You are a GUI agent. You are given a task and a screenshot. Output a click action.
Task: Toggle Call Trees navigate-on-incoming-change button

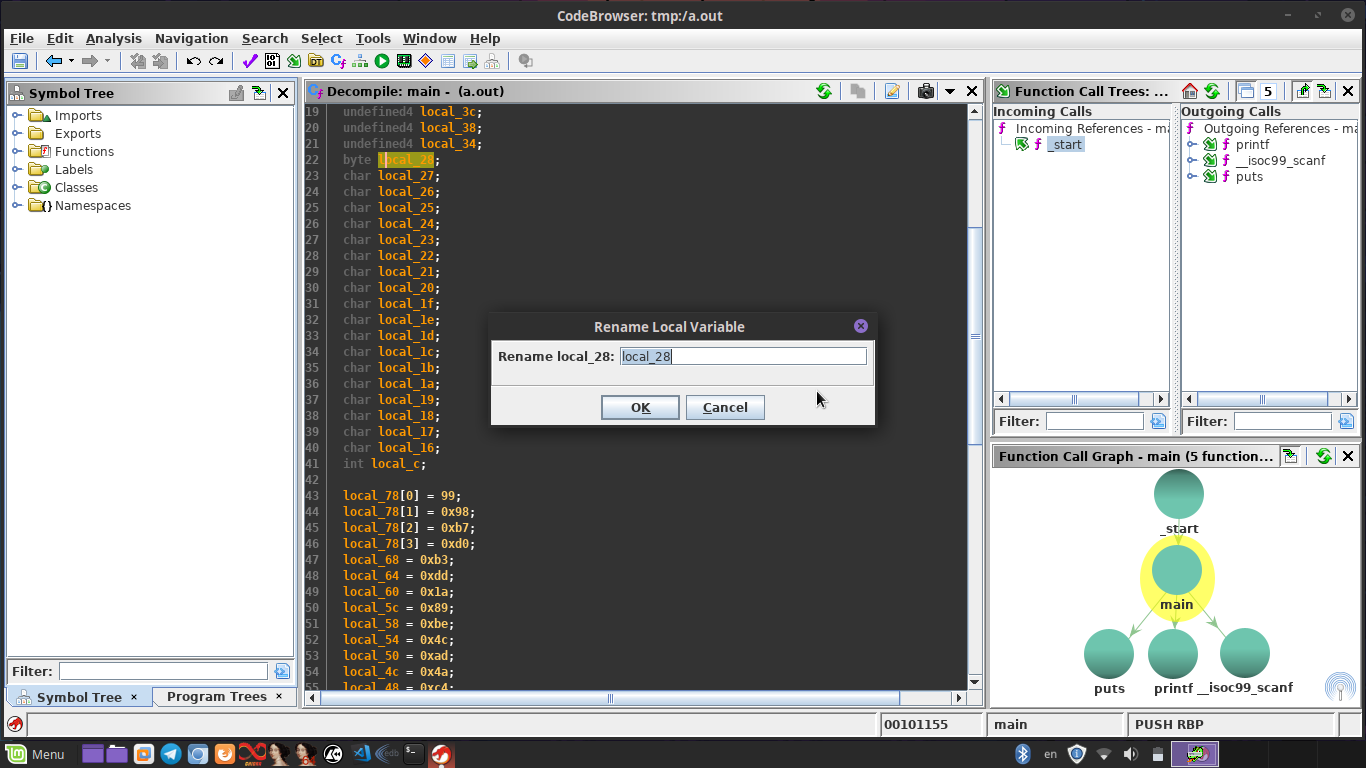tap(1302, 91)
